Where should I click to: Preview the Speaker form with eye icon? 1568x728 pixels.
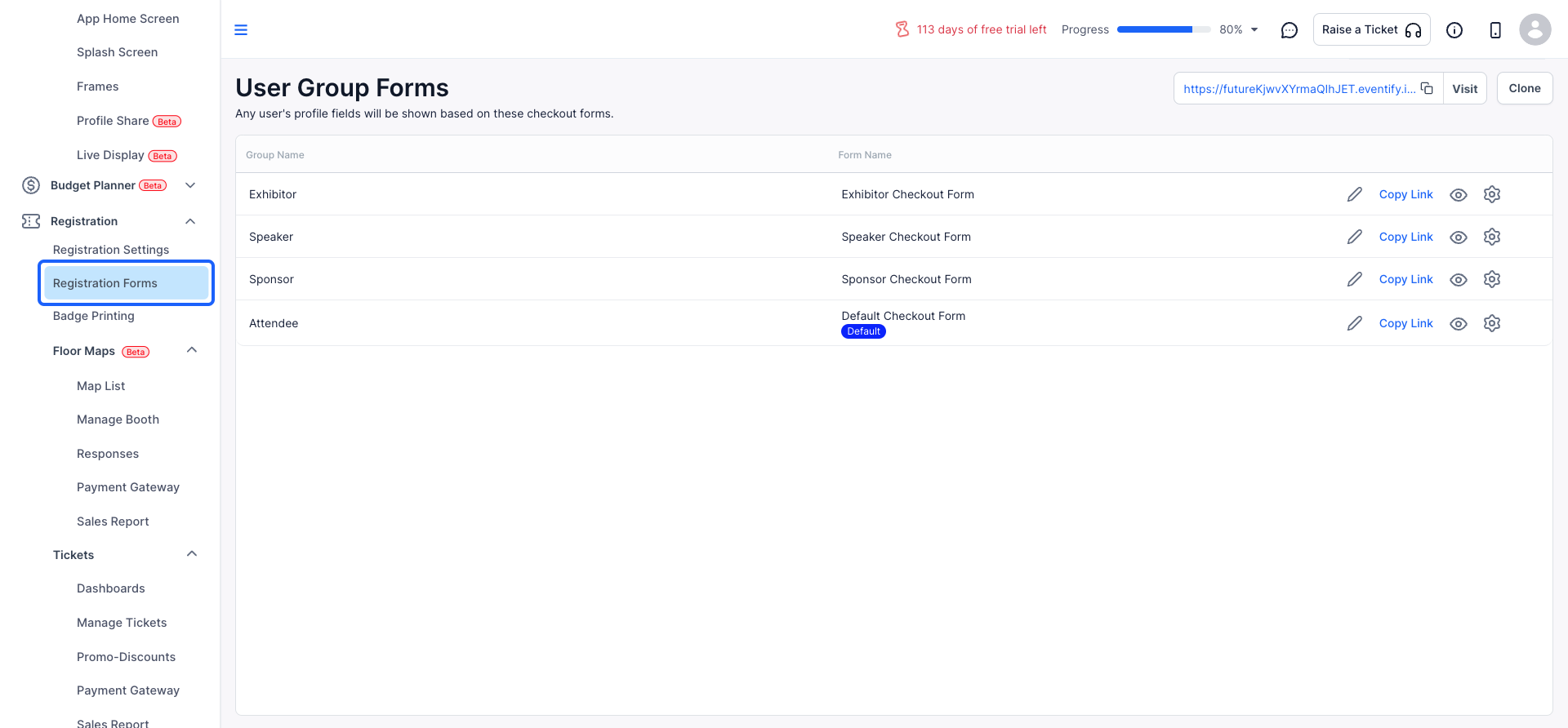coord(1459,237)
